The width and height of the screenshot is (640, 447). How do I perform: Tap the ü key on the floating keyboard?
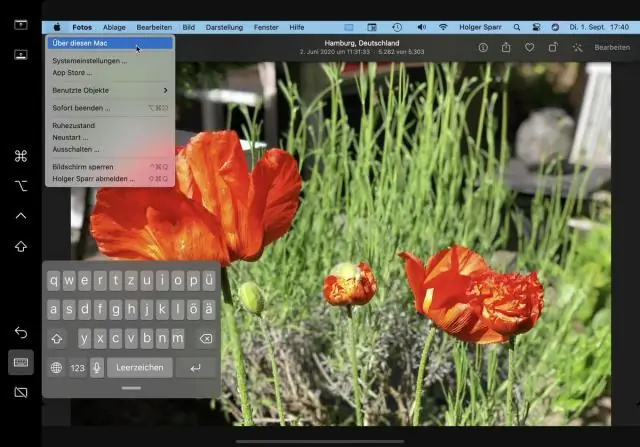(209, 280)
